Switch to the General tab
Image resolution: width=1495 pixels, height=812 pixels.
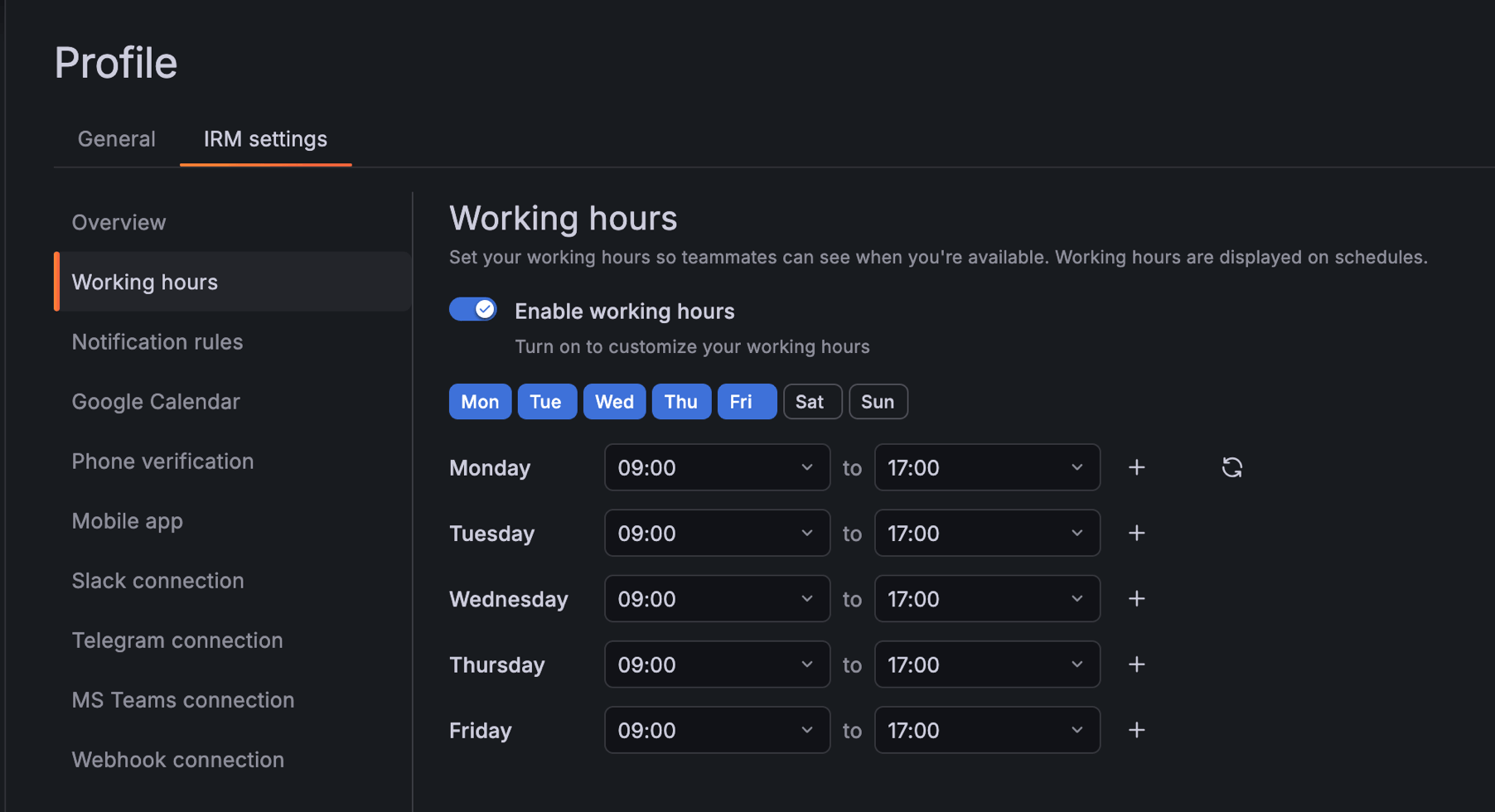[116, 138]
